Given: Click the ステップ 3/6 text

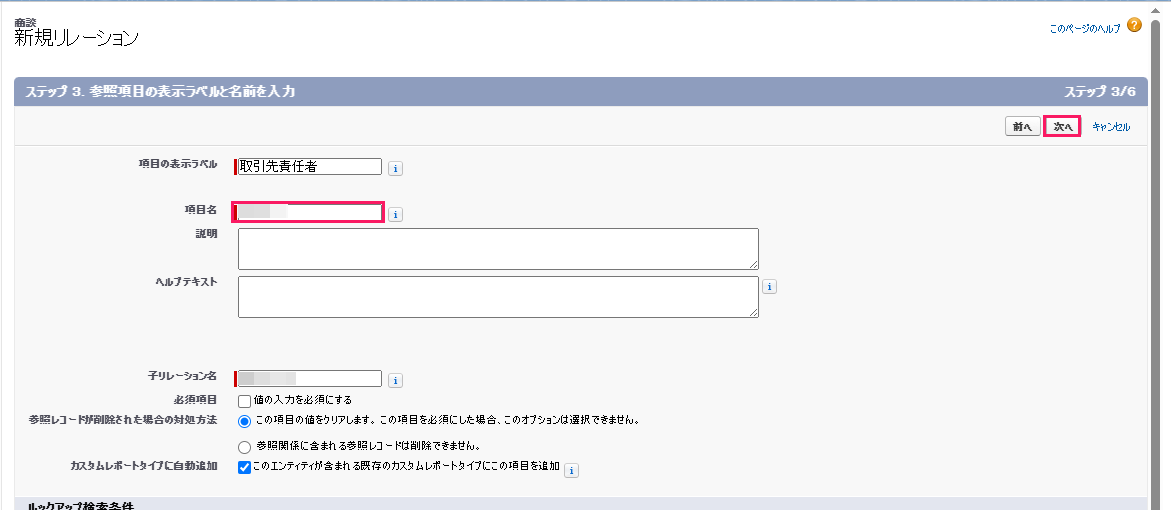Looking at the screenshot, I should [1100, 92].
